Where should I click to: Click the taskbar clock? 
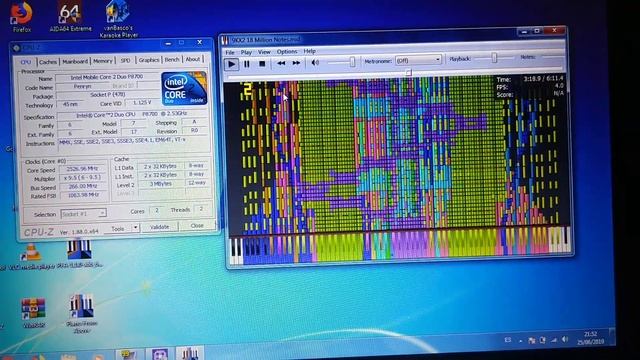click(x=591, y=338)
